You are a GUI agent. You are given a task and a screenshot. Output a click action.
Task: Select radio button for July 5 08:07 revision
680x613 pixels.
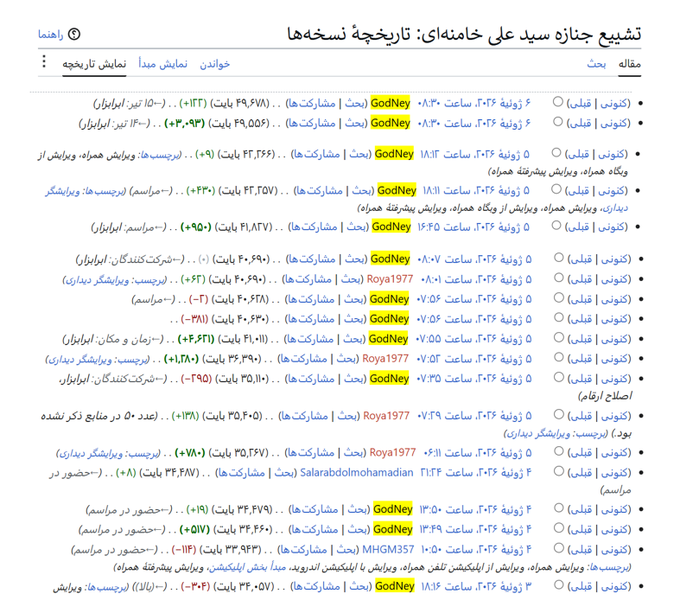click(x=559, y=258)
